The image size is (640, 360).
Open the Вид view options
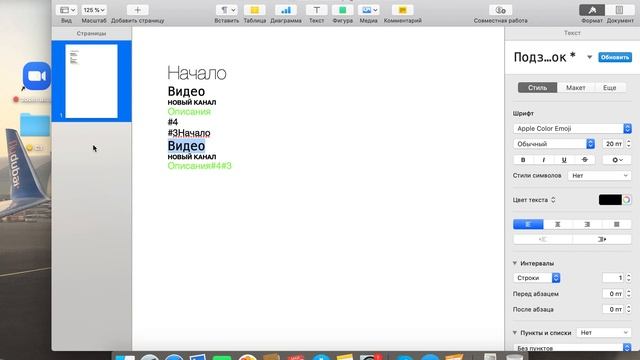point(67,10)
